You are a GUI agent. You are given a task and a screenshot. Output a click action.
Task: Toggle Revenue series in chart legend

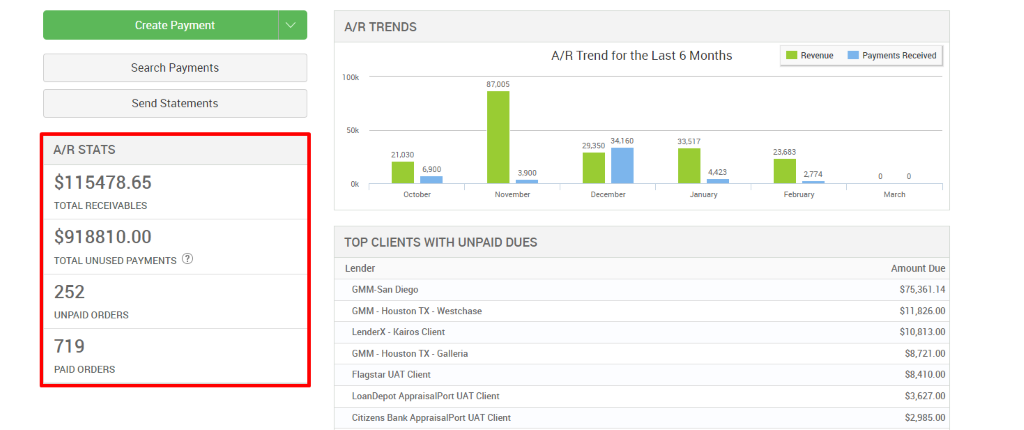pyautogui.click(x=810, y=56)
